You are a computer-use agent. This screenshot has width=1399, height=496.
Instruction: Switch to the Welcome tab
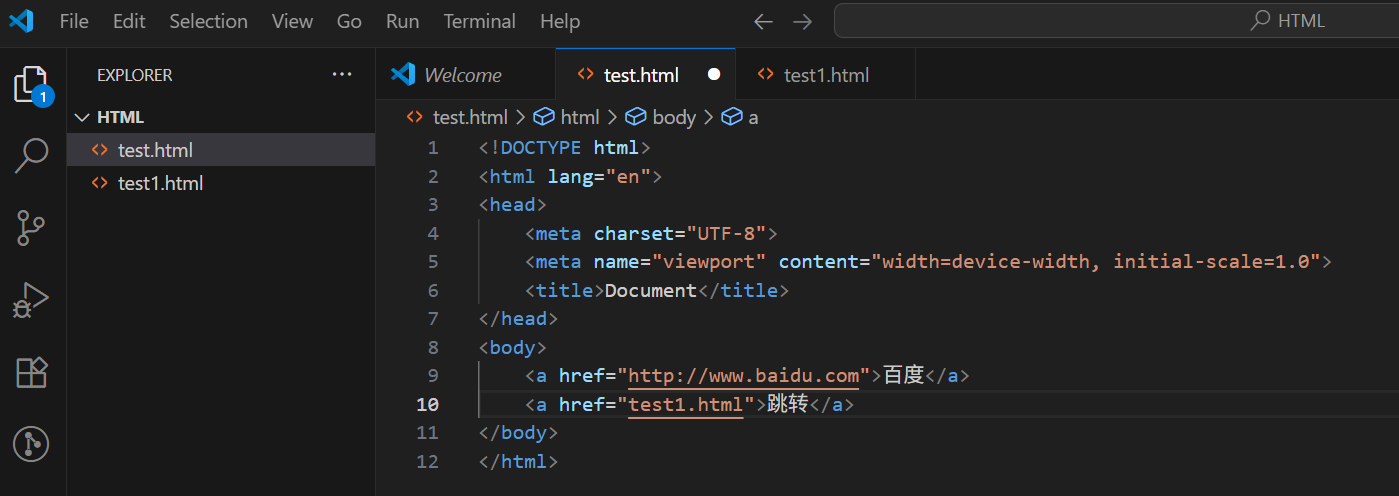click(465, 75)
